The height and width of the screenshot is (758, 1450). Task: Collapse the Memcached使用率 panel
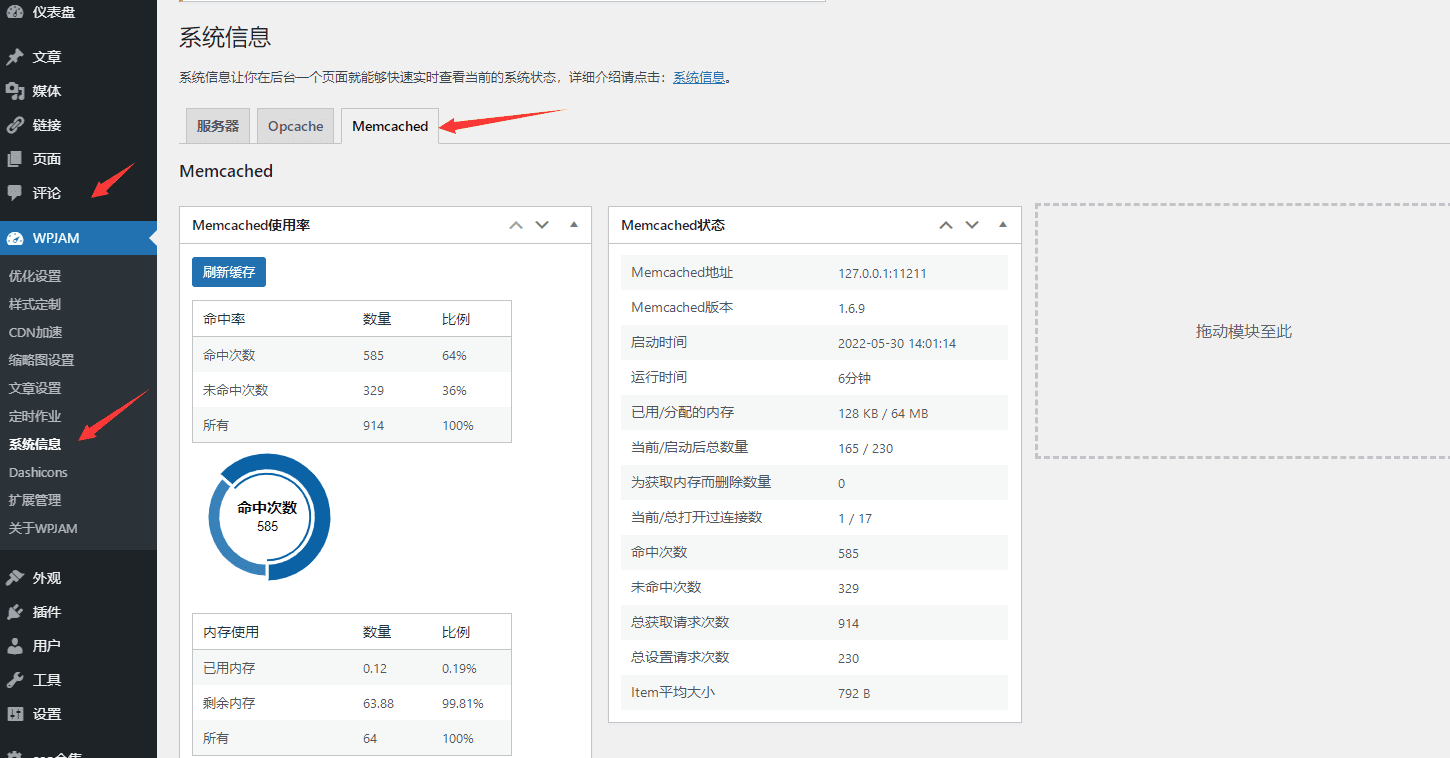coord(574,225)
